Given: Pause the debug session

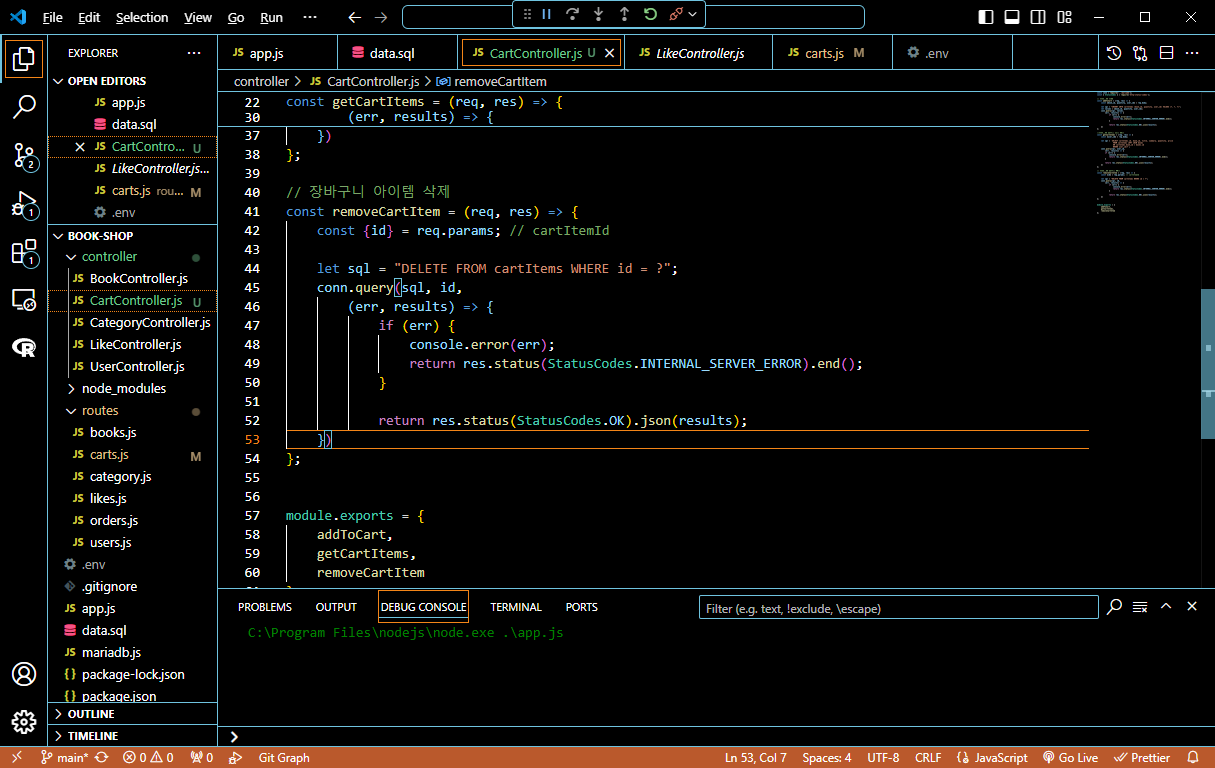Looking at the screenshot, I should click(547, 14).
